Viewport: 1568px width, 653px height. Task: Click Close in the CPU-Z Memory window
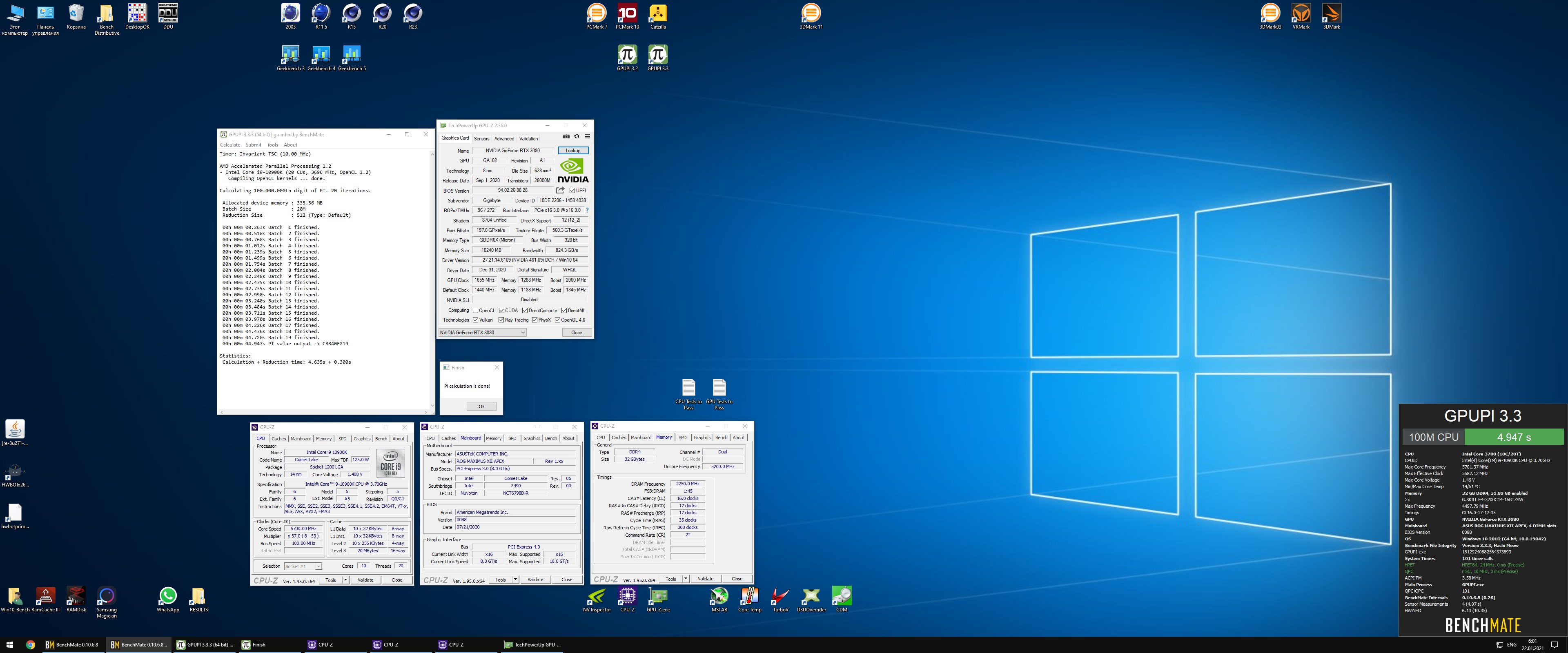pyautogui.click(x=737, y=579)
